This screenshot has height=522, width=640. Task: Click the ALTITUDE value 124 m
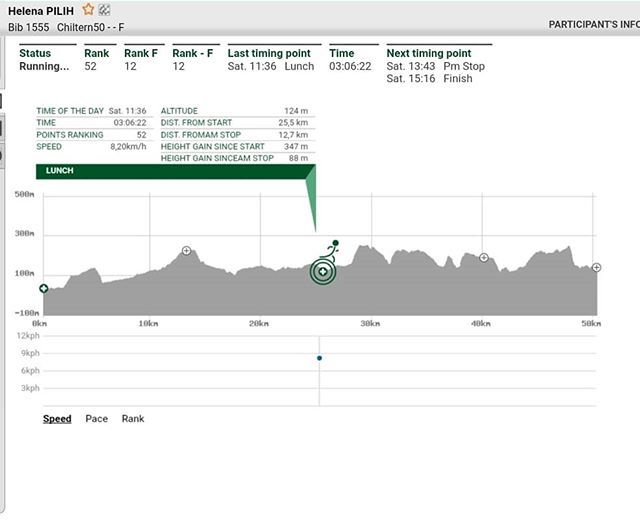tap(296, 111)
